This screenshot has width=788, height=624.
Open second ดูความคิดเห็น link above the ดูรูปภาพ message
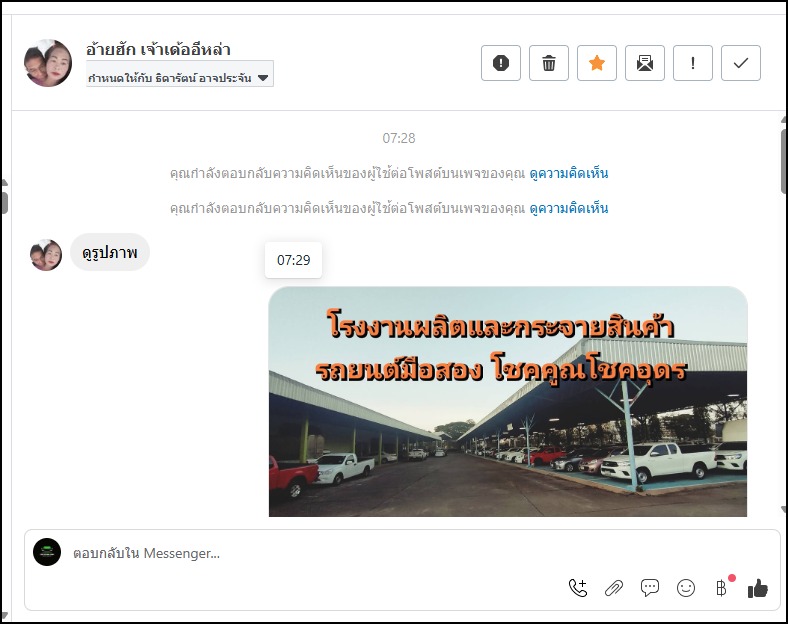point(568,208)
